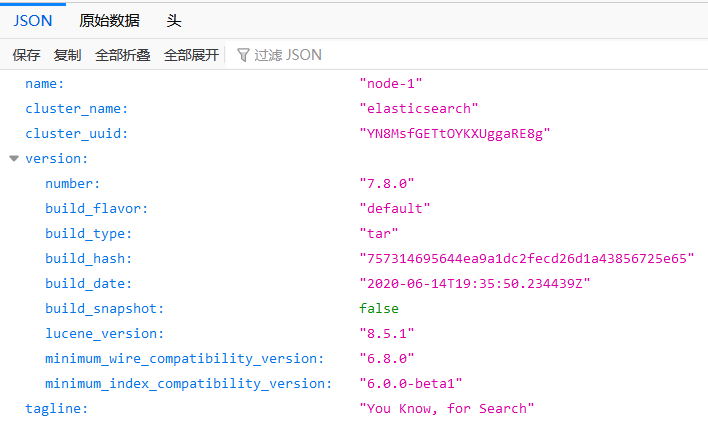Switch to the JSON tab

click(x=33, y=20)
